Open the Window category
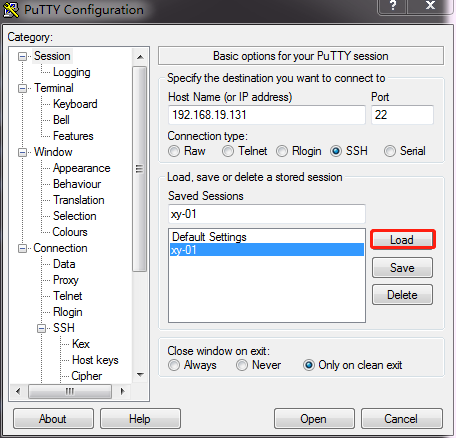The image size is (456, 438). [53, 152]
